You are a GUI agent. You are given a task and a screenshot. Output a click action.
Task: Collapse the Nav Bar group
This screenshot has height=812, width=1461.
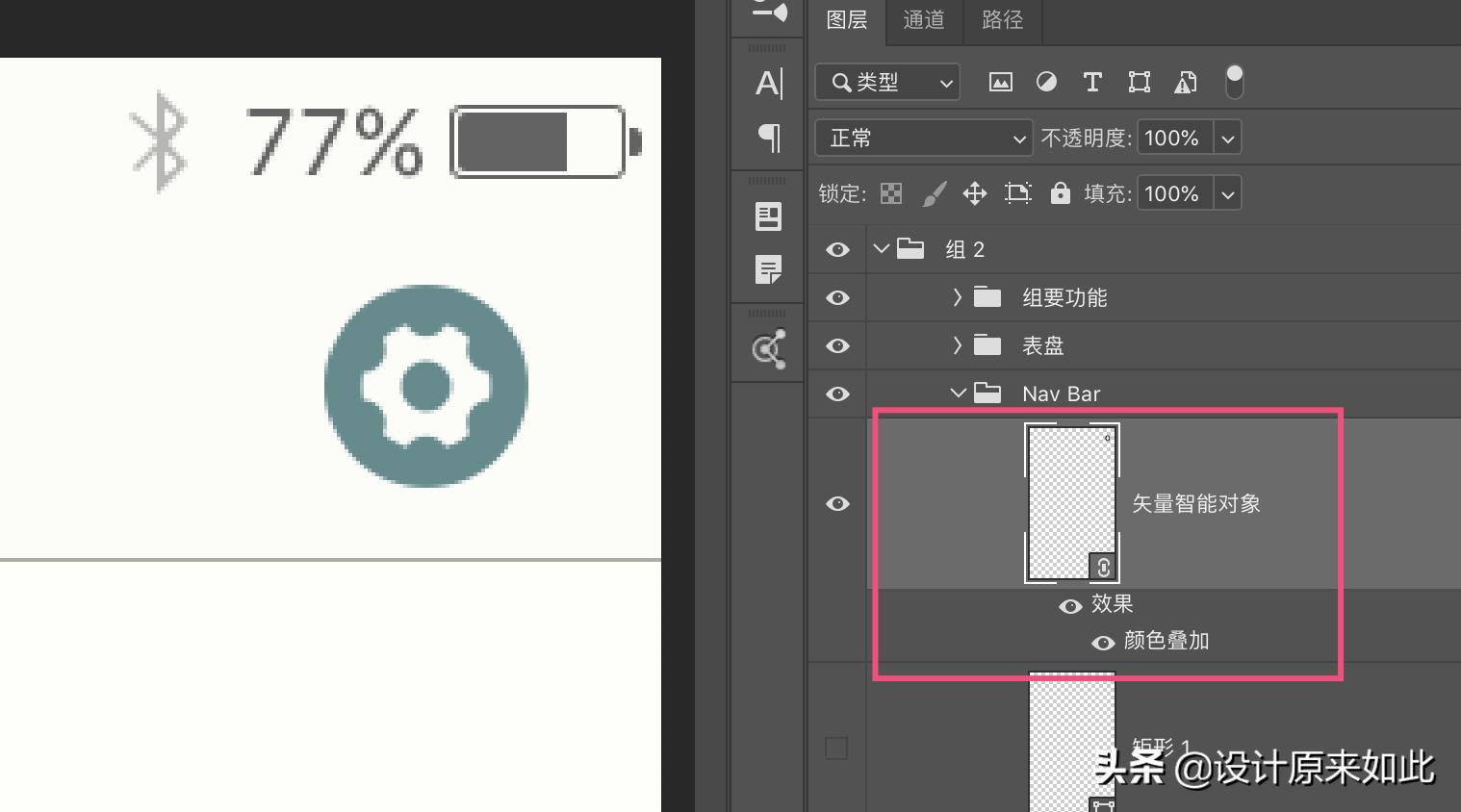958,393
